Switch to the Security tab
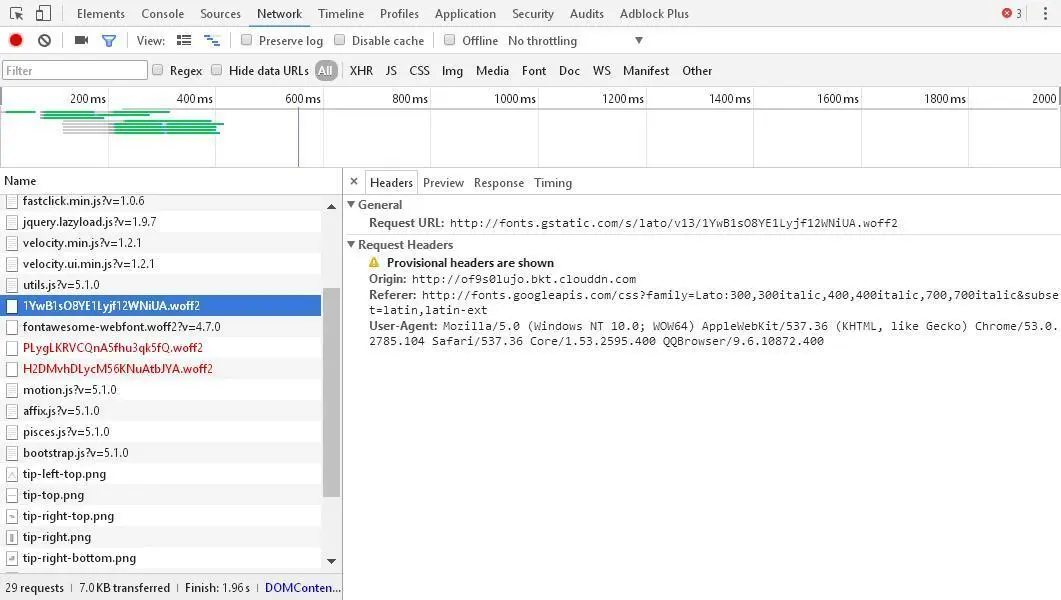This screenshot has height=600, width=1061. point(533,14)
